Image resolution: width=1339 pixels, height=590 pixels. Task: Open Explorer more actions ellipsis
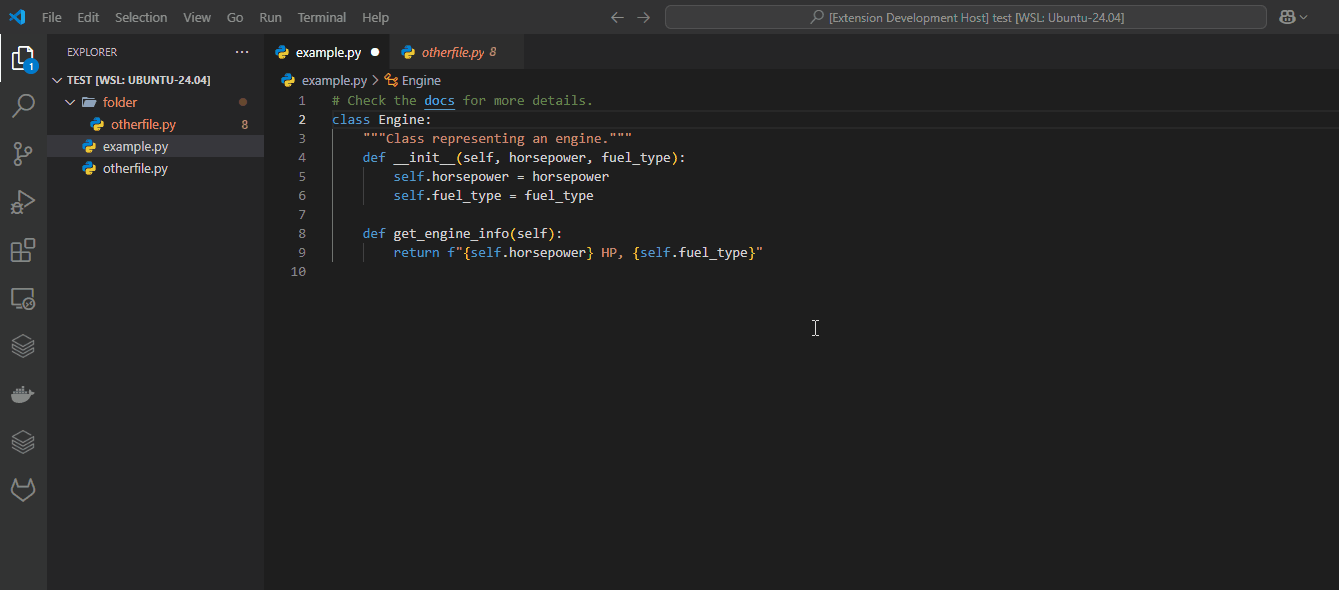[242, 52]
